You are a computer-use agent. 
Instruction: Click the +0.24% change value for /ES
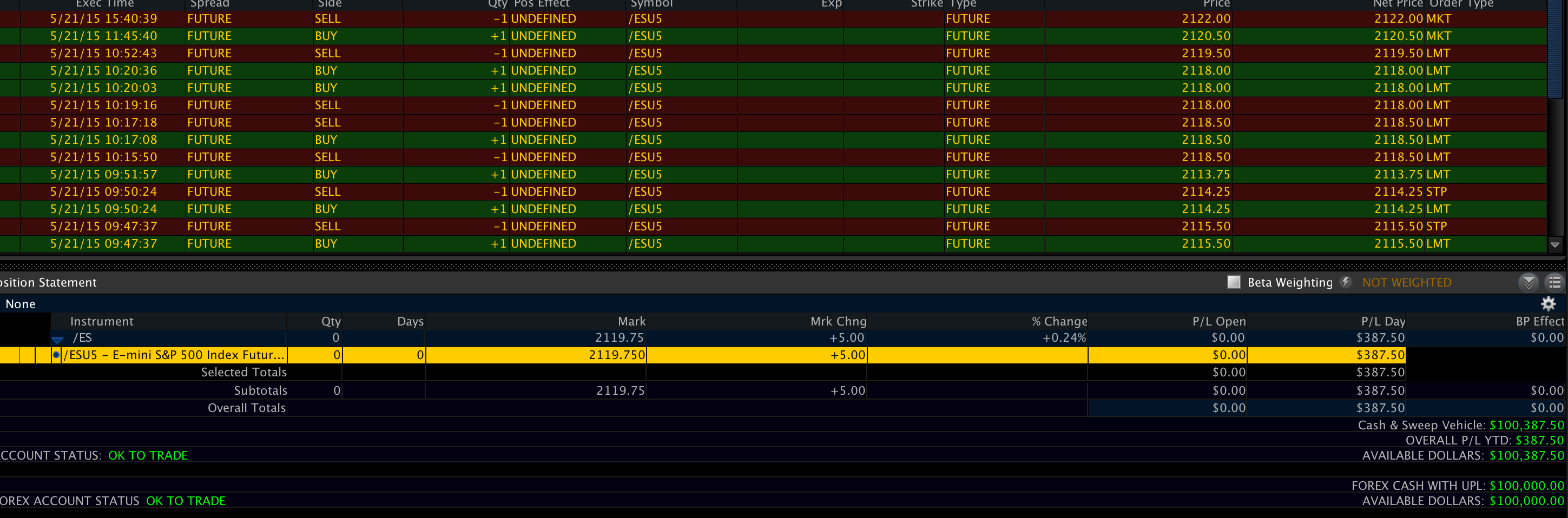(x=1064, y=338)
